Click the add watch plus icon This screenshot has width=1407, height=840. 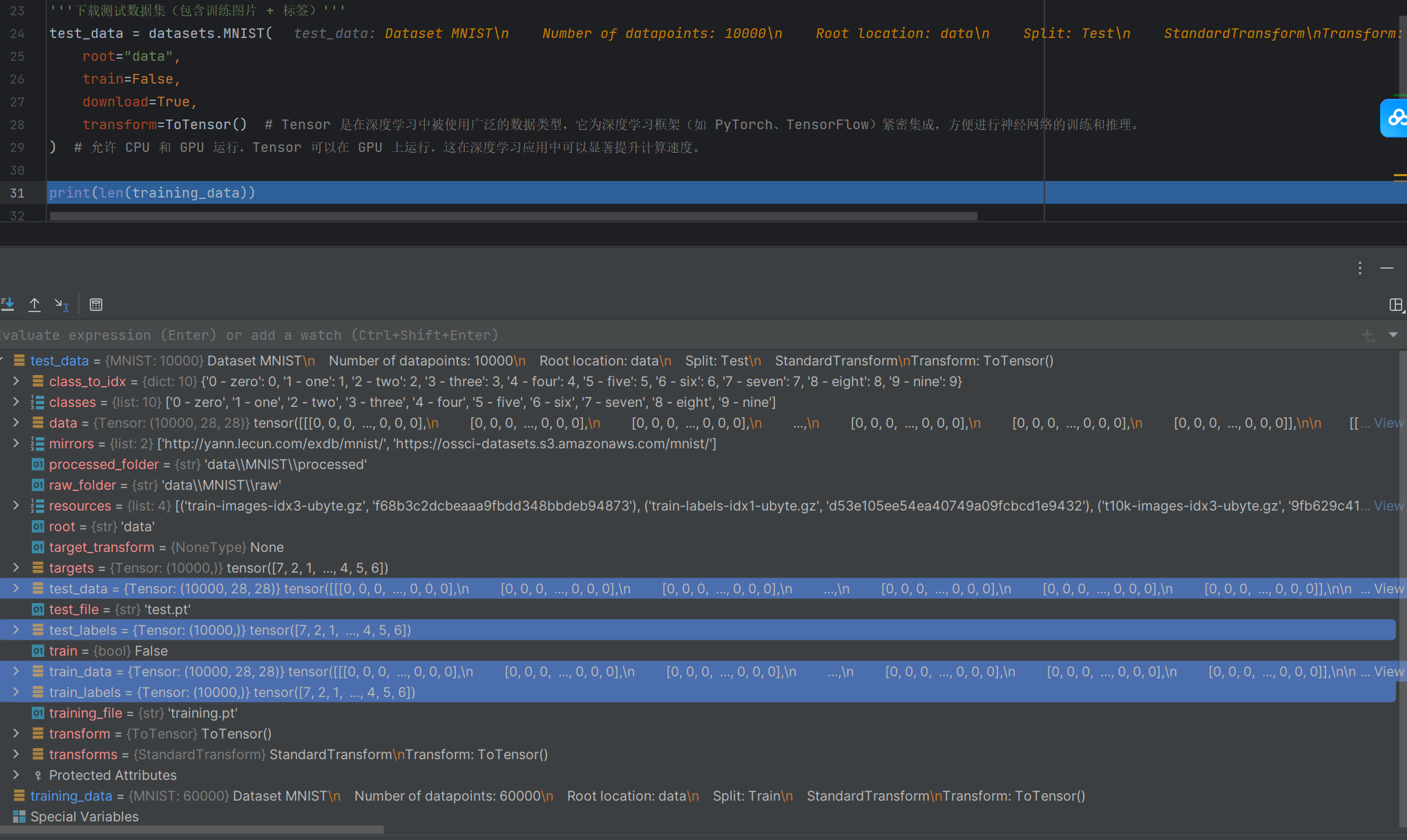pyautogui.click(x=1368, y=336)
